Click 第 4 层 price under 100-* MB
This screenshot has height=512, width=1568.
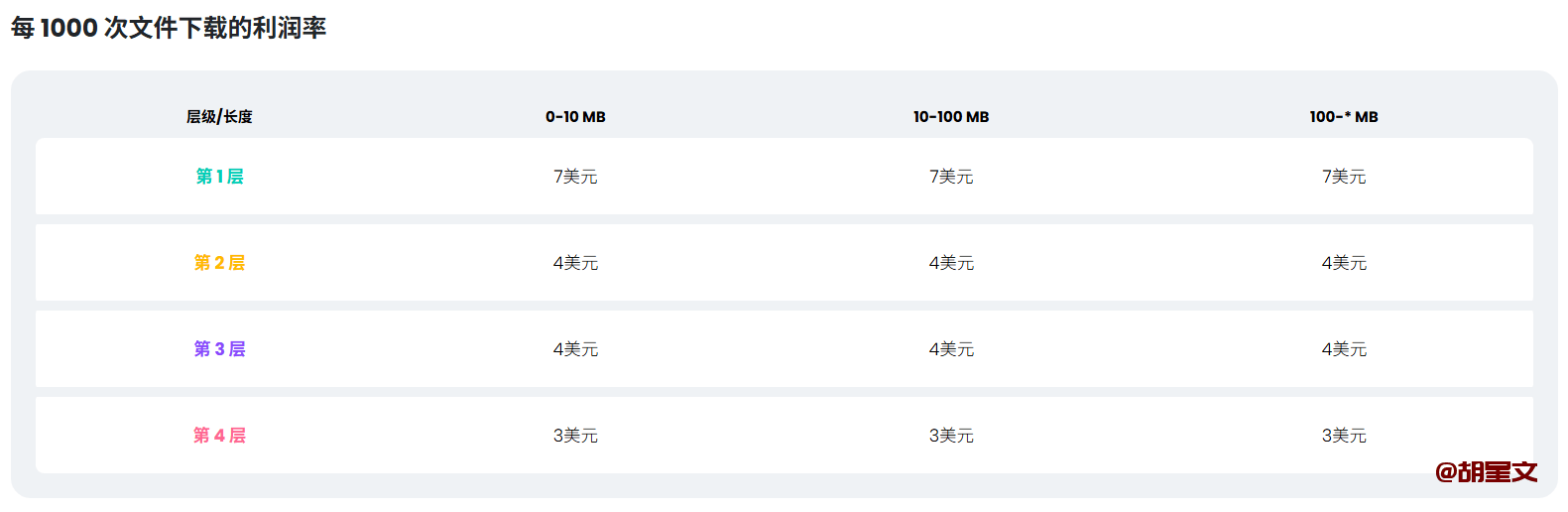[x=1343, y=436]
